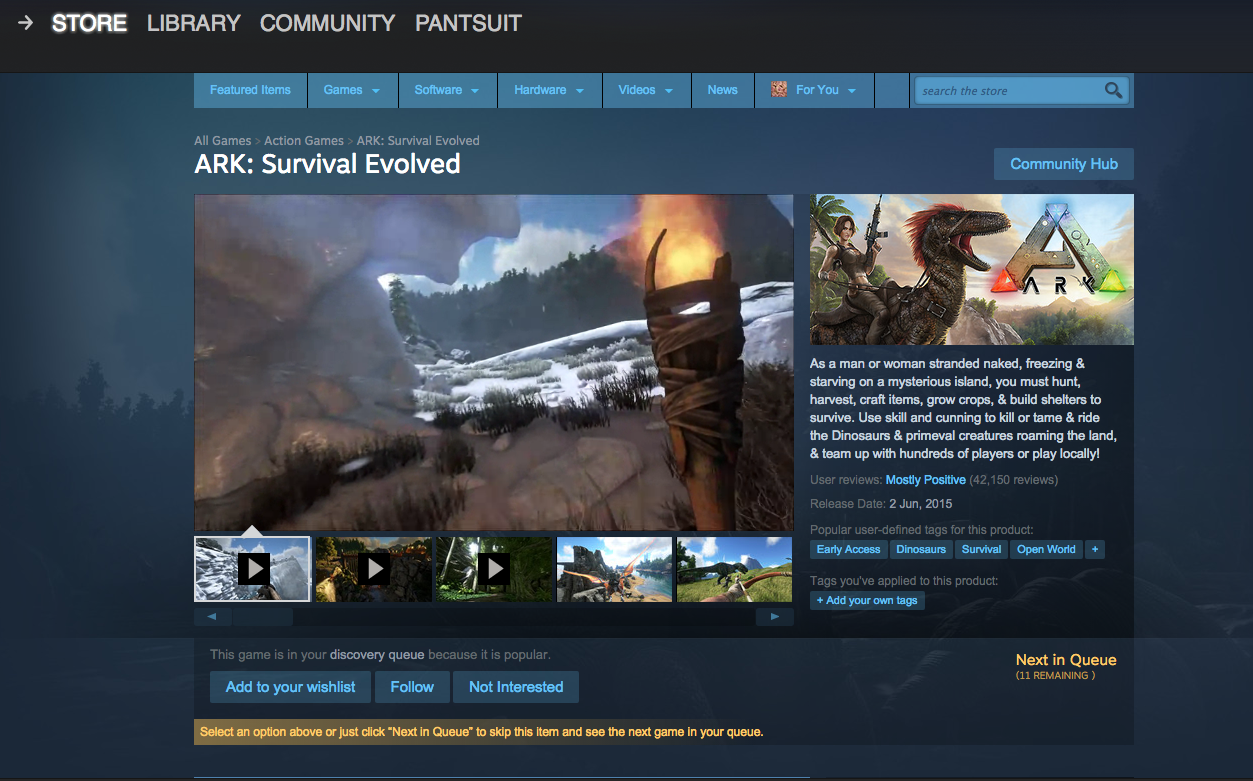Viewport: 1253px width, 781px height.
Task: Click the thumbnail strip scrollbar handle
Action: pyautogui.click(x=263, y=617)
